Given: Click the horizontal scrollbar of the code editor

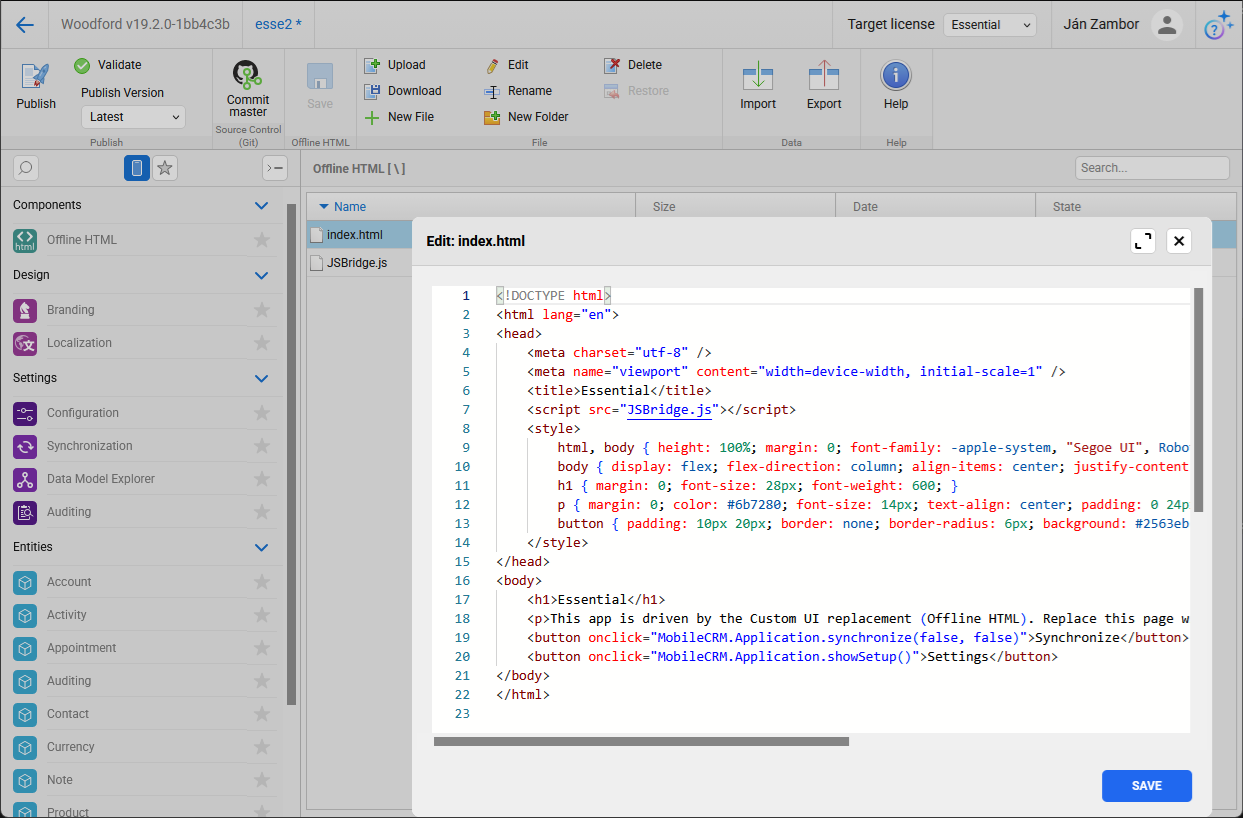Looking at the screenshot, I should click(641, 742).
